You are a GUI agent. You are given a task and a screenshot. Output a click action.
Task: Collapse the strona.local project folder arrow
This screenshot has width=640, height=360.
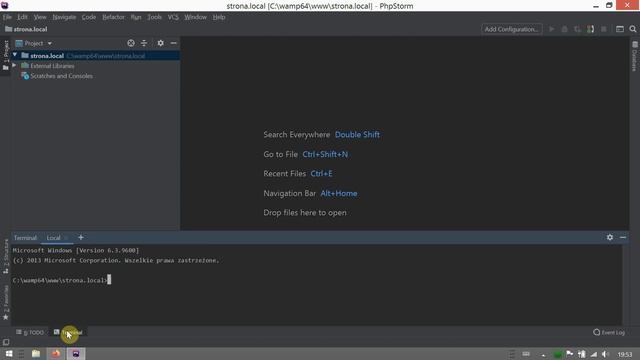pos(15,55)
